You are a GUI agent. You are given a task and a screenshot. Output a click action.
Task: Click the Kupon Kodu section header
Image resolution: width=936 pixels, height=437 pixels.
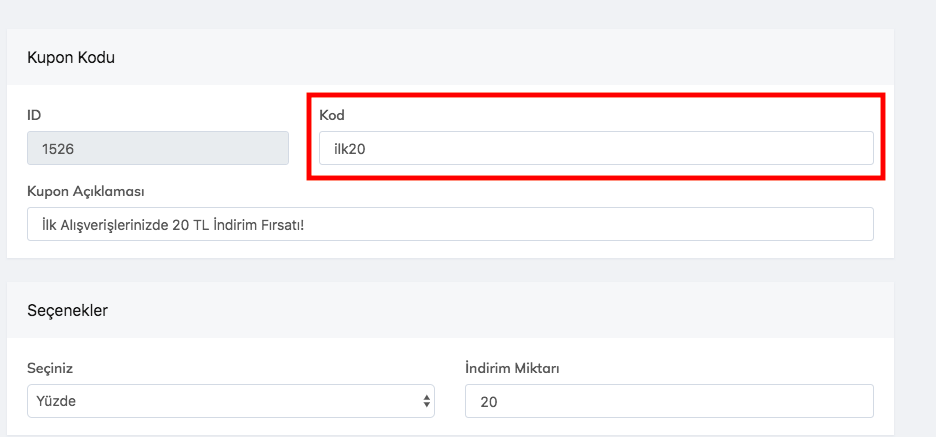pyautogui.click(x=71, y=58)
